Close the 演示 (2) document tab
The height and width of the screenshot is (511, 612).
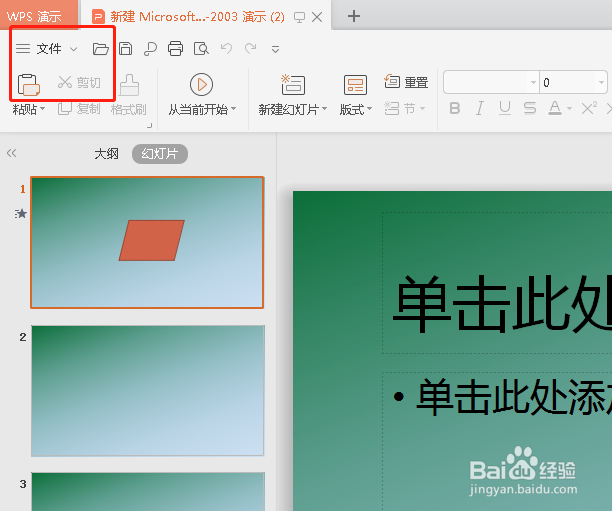tap(317, 17)
